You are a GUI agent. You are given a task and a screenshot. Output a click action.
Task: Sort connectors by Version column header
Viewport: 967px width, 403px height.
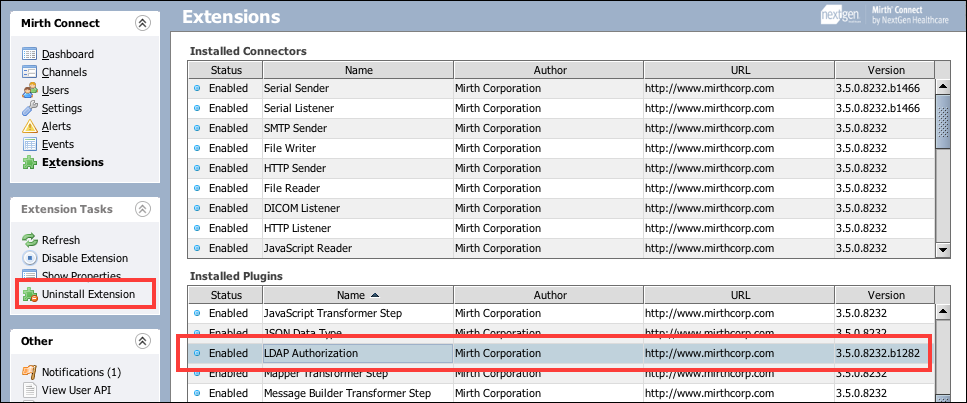(x=885, y=70)
